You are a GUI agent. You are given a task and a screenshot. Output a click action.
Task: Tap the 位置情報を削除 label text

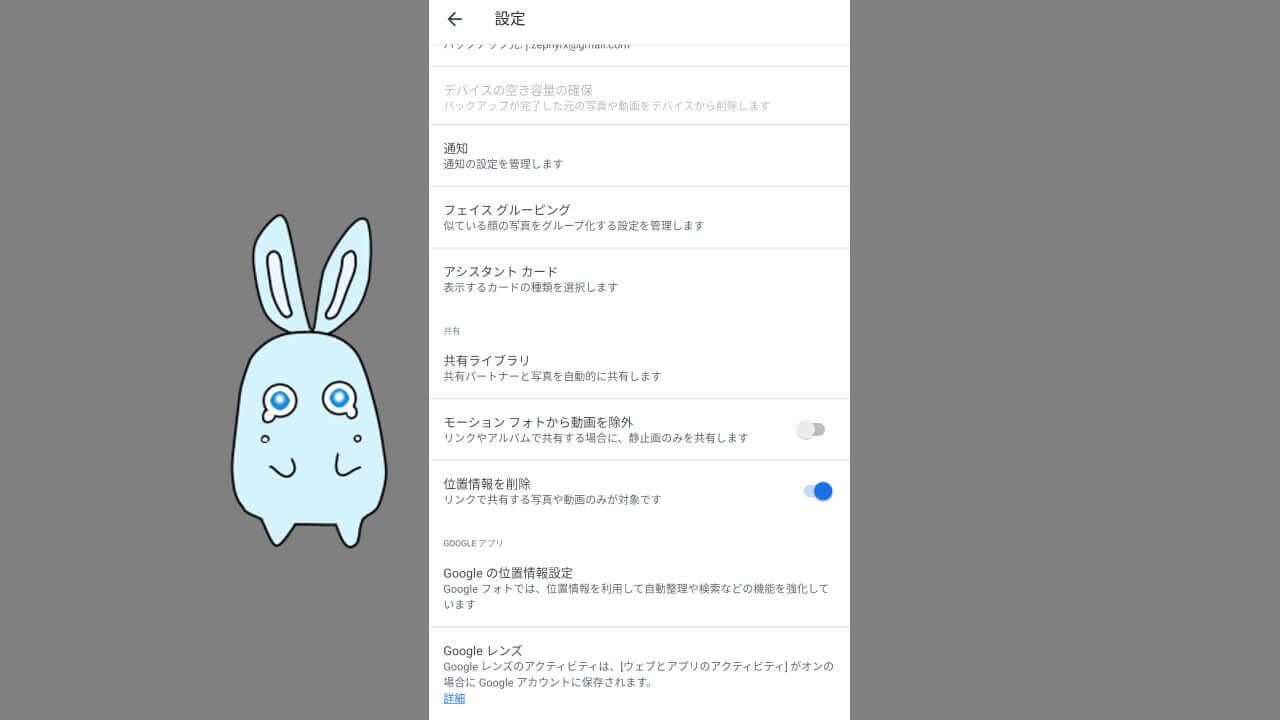[487, 484]
